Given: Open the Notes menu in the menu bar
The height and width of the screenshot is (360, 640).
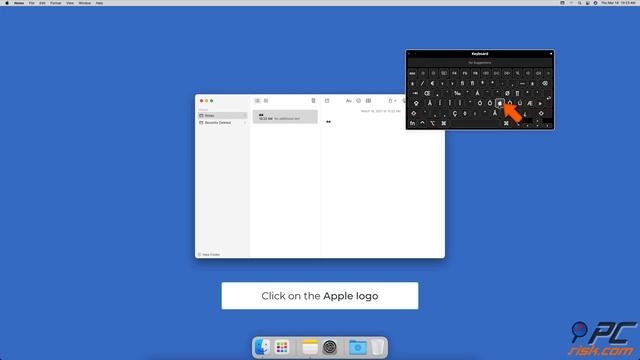Looking at the screenshot, I should 19,3.
